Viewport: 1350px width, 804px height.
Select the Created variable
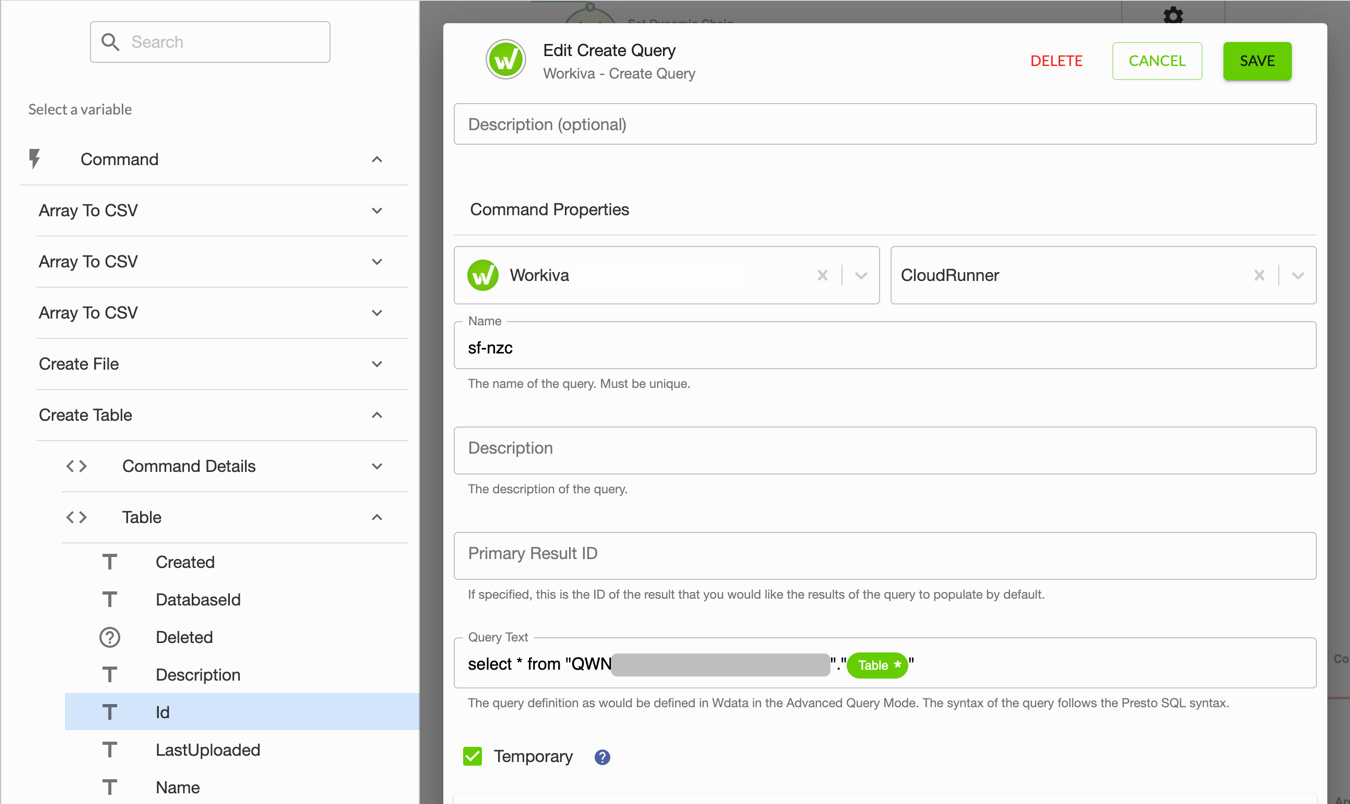[185, 562]
